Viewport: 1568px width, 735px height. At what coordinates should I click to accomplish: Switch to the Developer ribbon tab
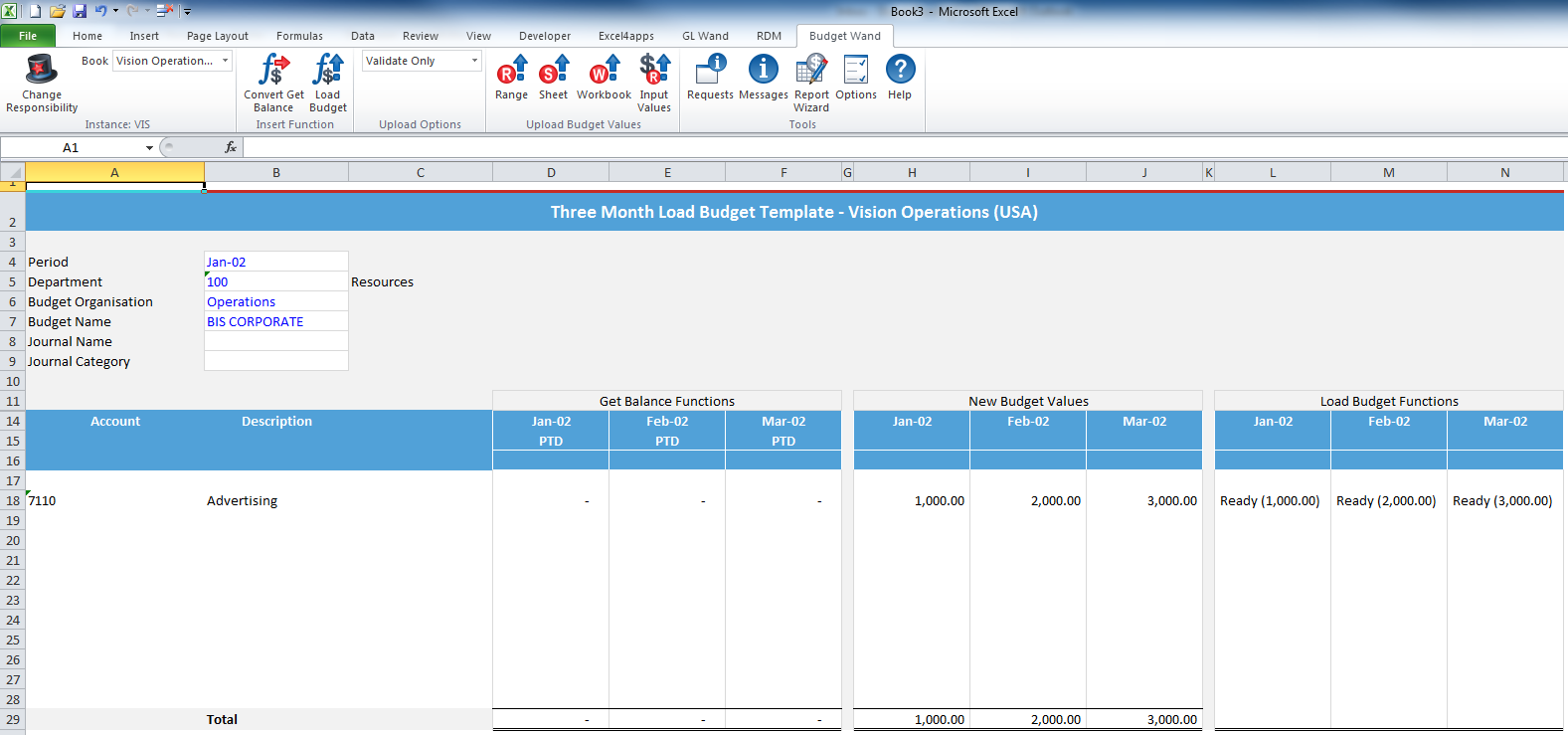coord(545,36)
